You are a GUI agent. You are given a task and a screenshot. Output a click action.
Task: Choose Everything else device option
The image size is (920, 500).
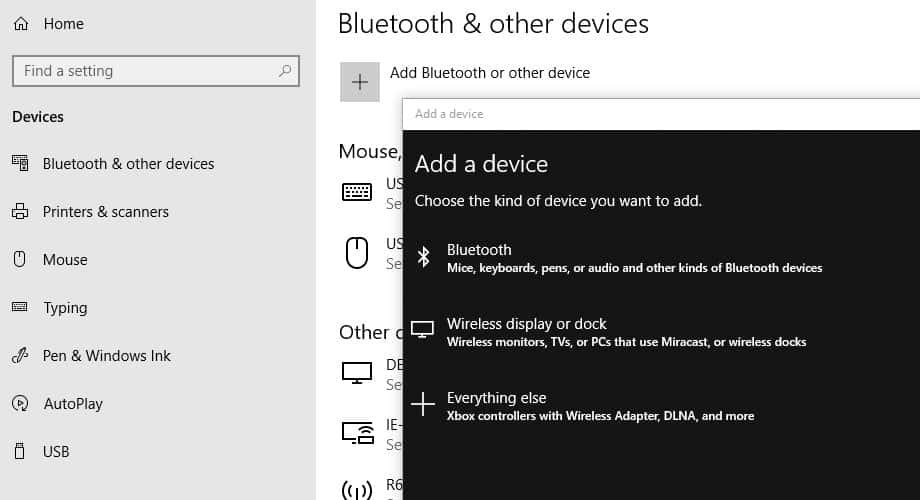pos(600,405)
